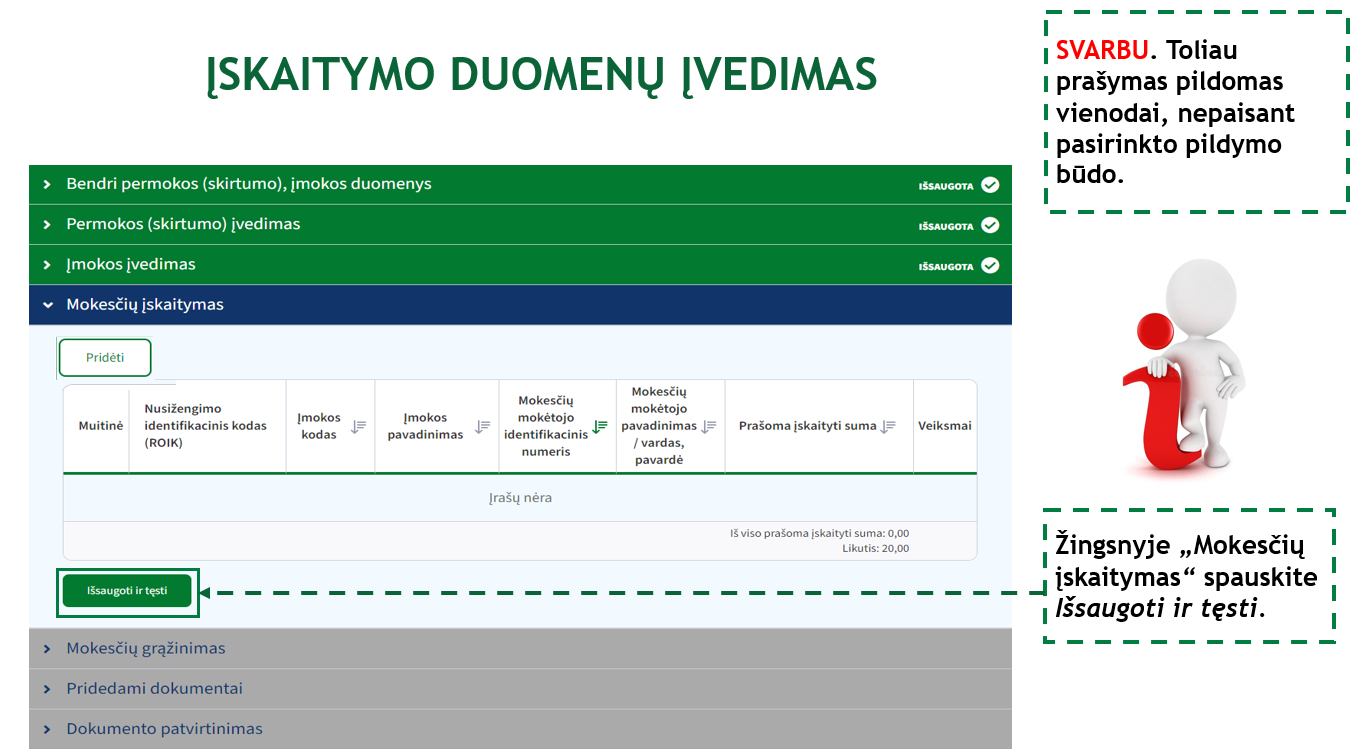Screen dimensions: 1360x753
Task: Click the sort icon beside Įmokos kodas
Action: (x=358, y=426)
